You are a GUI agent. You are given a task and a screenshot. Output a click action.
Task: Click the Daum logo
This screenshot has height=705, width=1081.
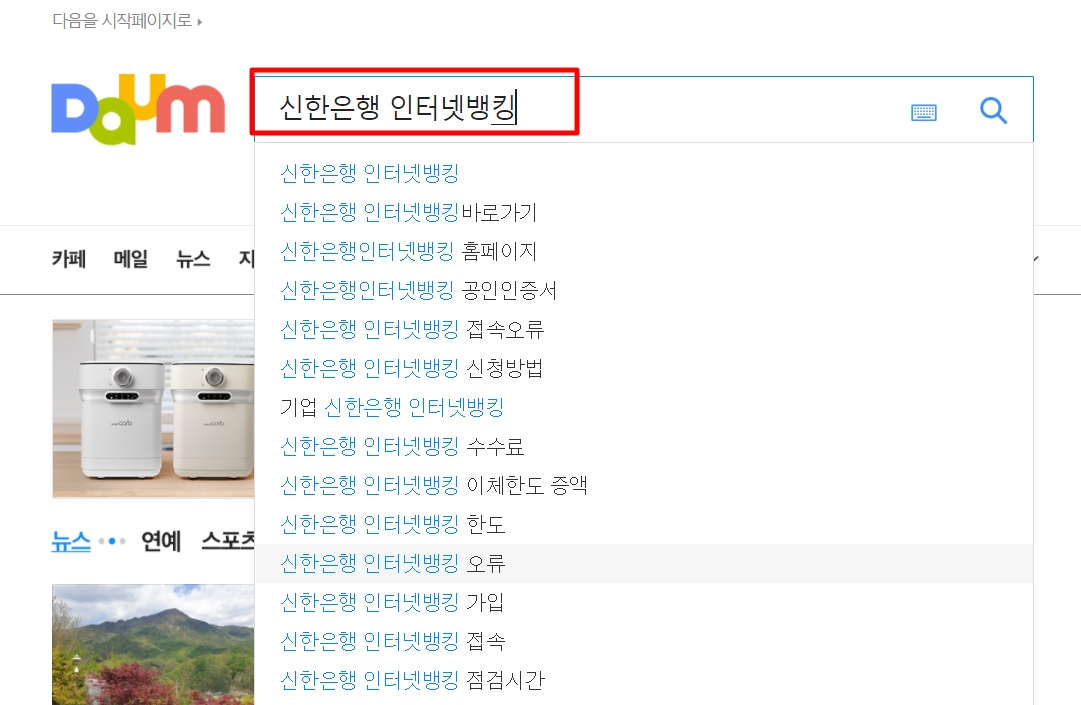(139, 109)
